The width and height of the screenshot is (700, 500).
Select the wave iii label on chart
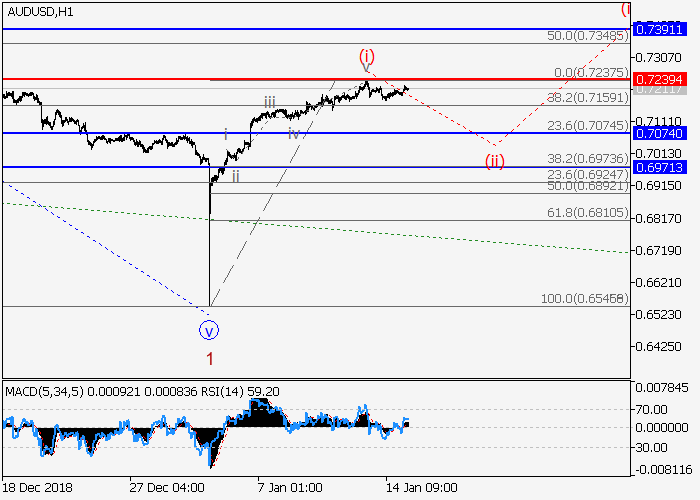[270, 102]
